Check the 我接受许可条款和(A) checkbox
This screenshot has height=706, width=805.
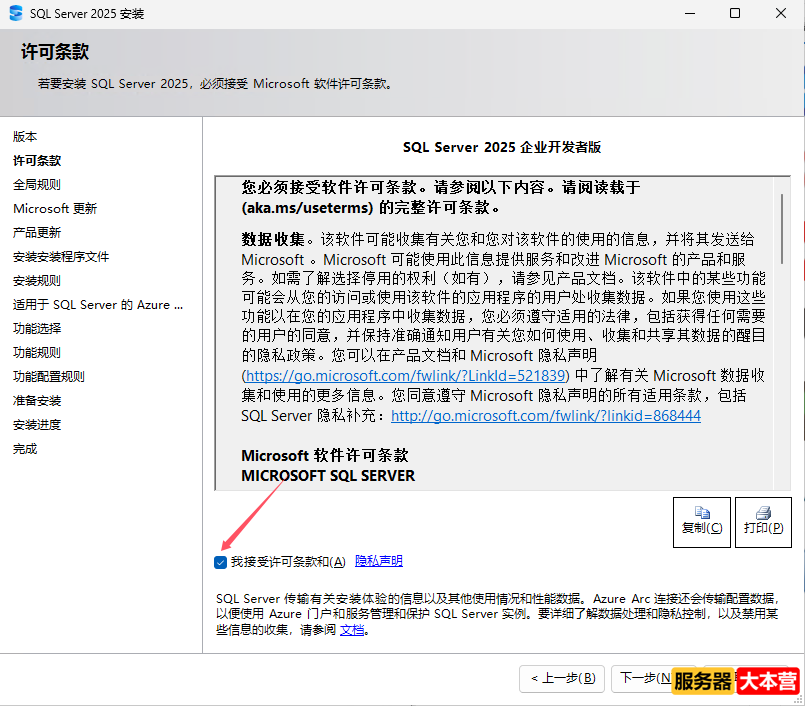pos(220,562)
